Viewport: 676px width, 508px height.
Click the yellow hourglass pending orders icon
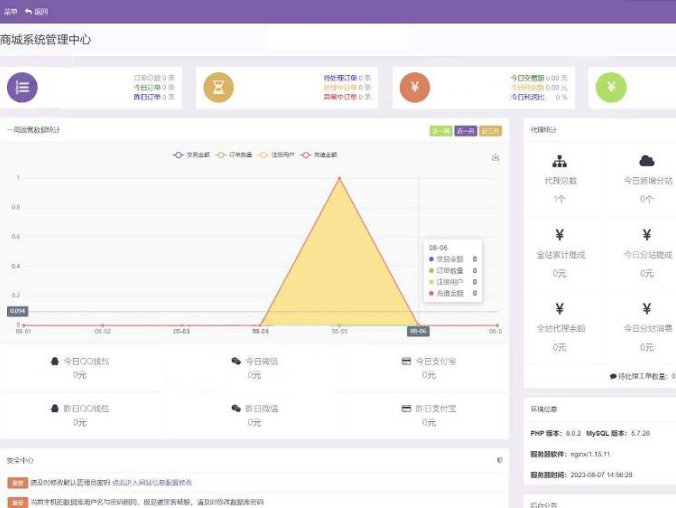pyautogui.click(x=219, y=88)
